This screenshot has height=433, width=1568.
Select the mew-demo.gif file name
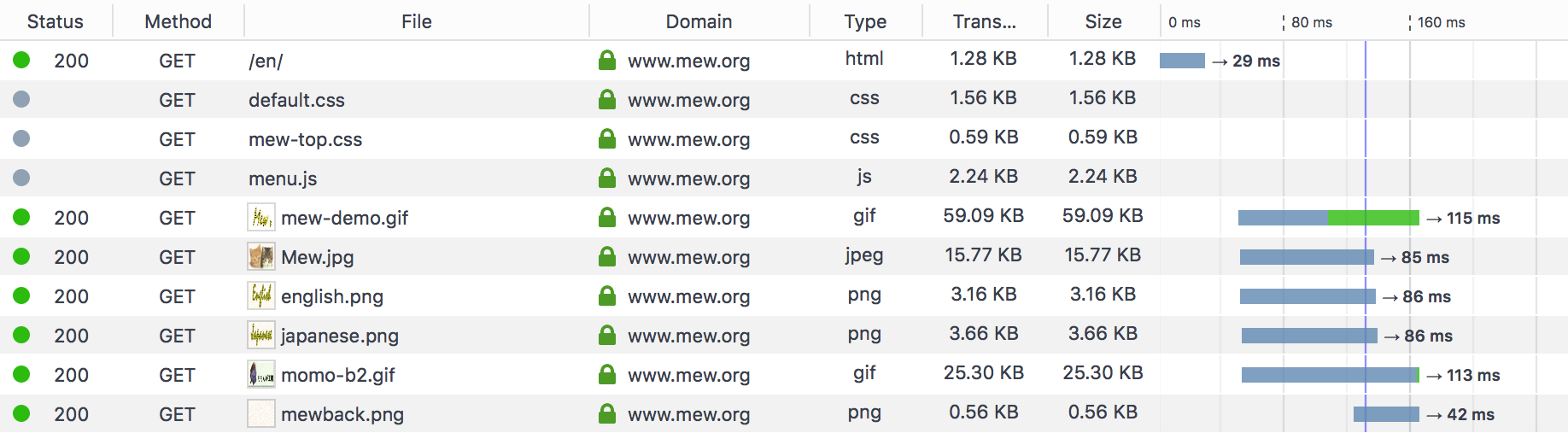(x=344, y=218)
